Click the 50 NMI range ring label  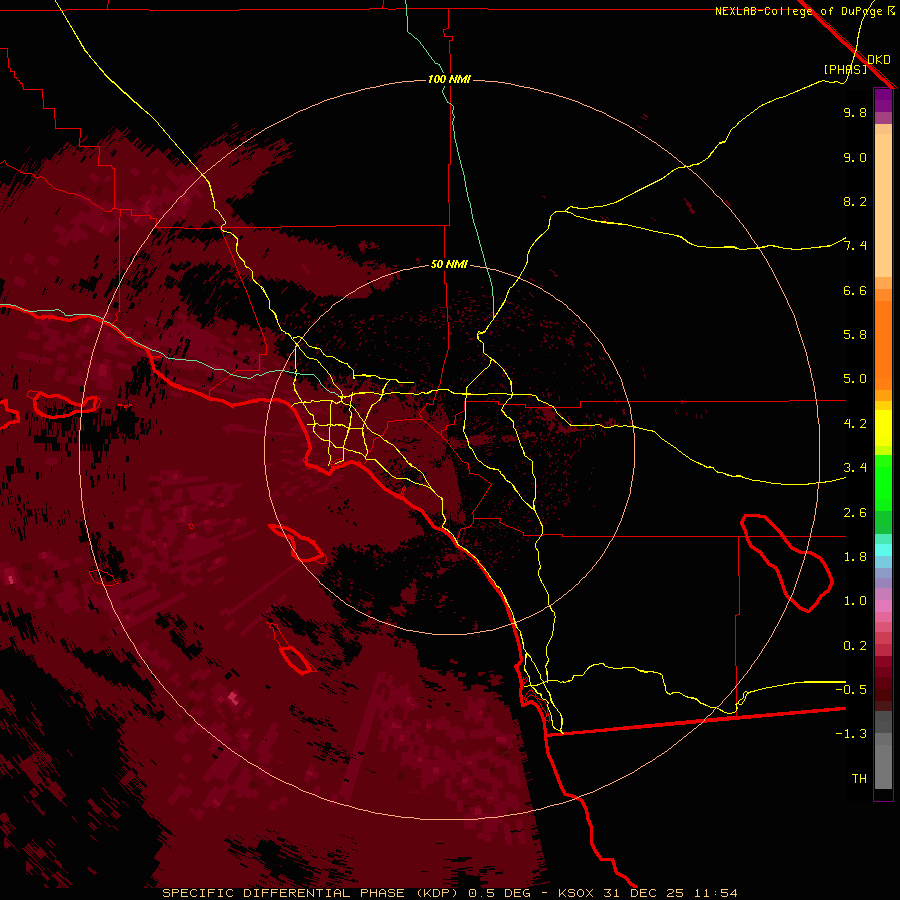click(x=449, y=264)
